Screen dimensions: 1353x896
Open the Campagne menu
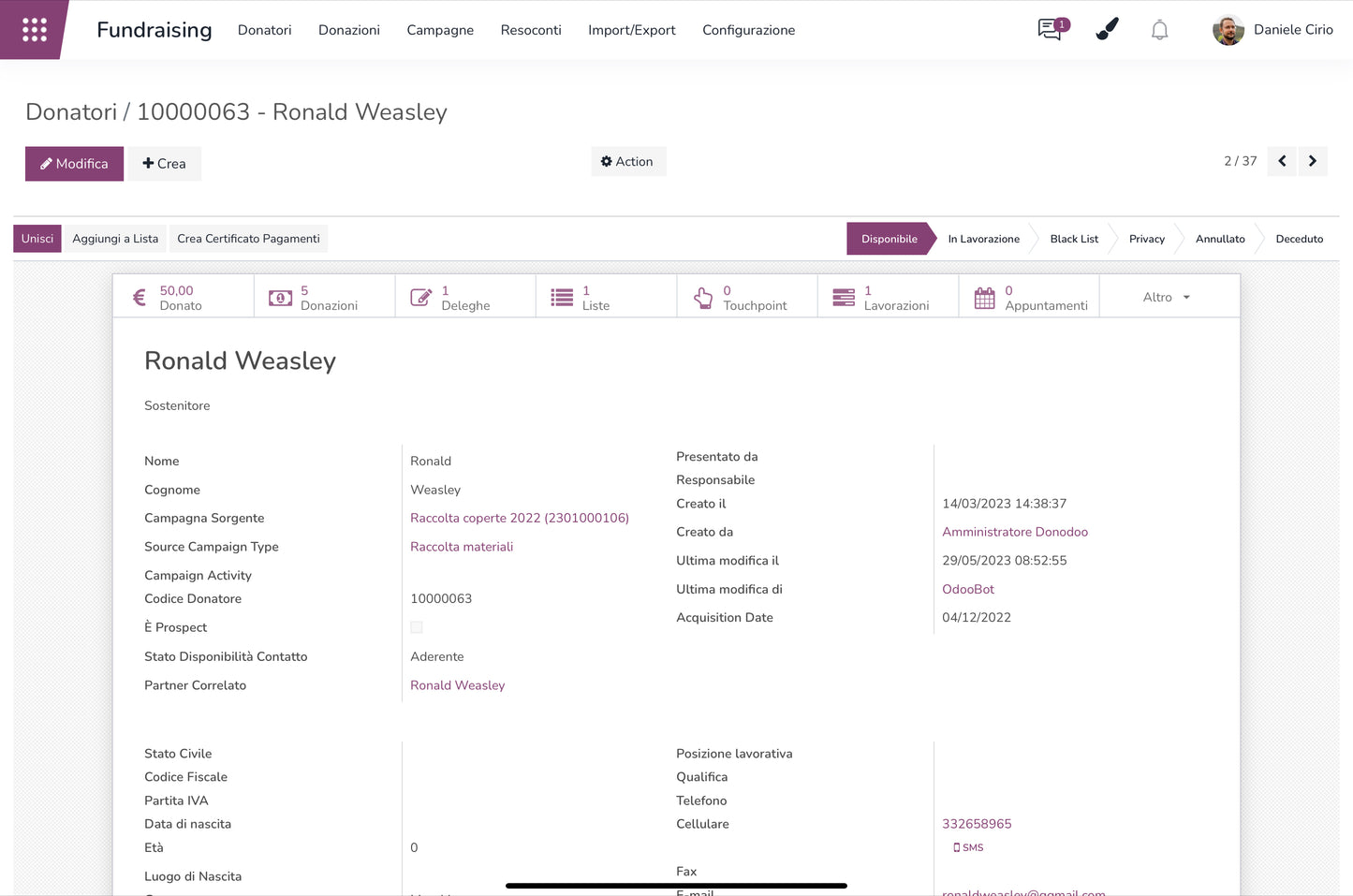[440, 30]
